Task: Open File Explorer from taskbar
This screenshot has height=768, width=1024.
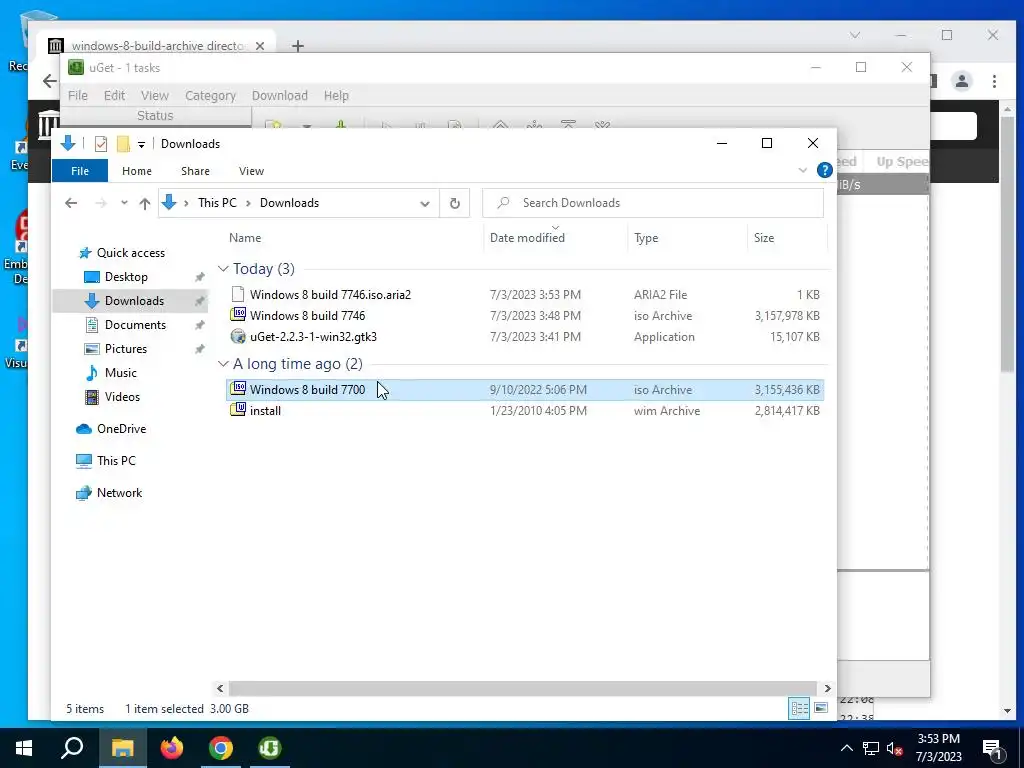Action: click(x=122, y=748)
